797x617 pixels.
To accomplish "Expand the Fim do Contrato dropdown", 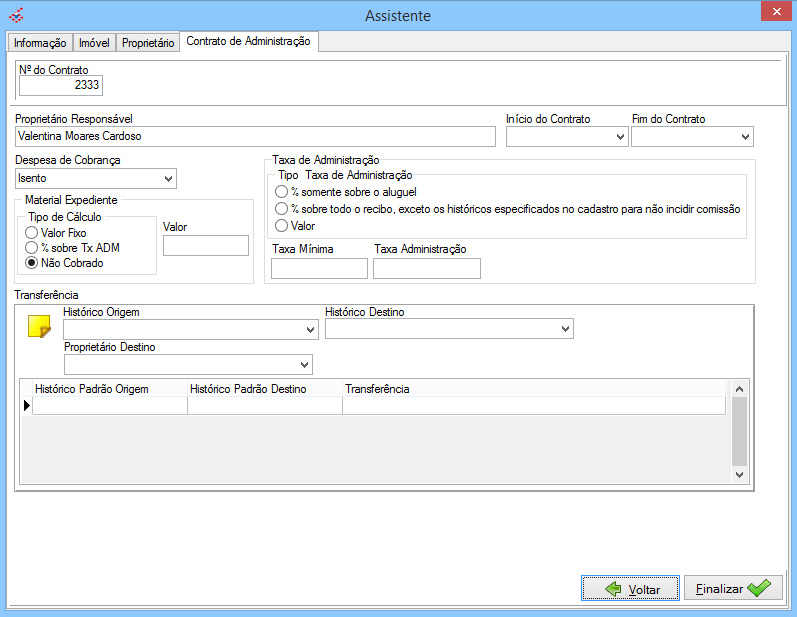I will tap(745, 137).
